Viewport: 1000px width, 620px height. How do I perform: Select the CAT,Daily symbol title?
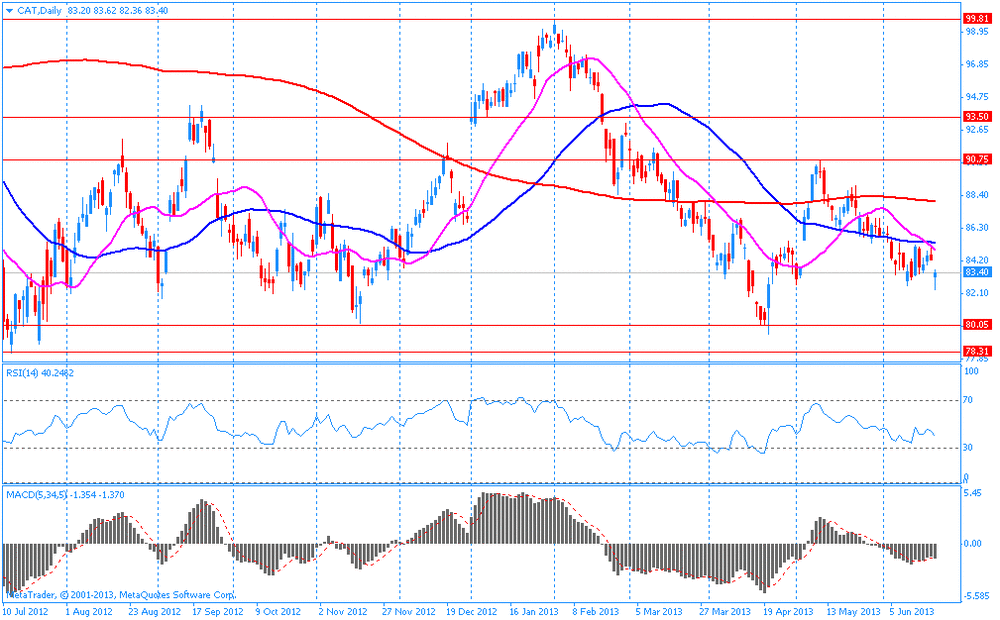[x=38, y=11]
